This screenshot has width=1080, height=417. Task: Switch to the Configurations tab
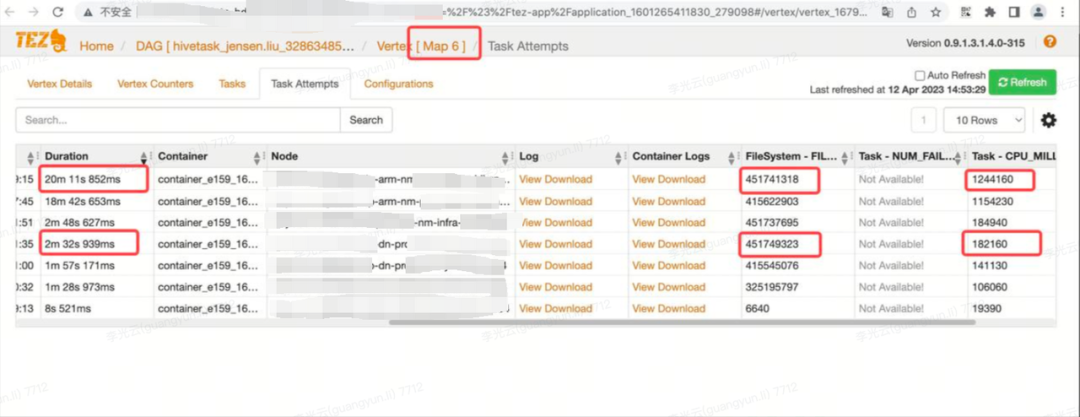(399, 84)
